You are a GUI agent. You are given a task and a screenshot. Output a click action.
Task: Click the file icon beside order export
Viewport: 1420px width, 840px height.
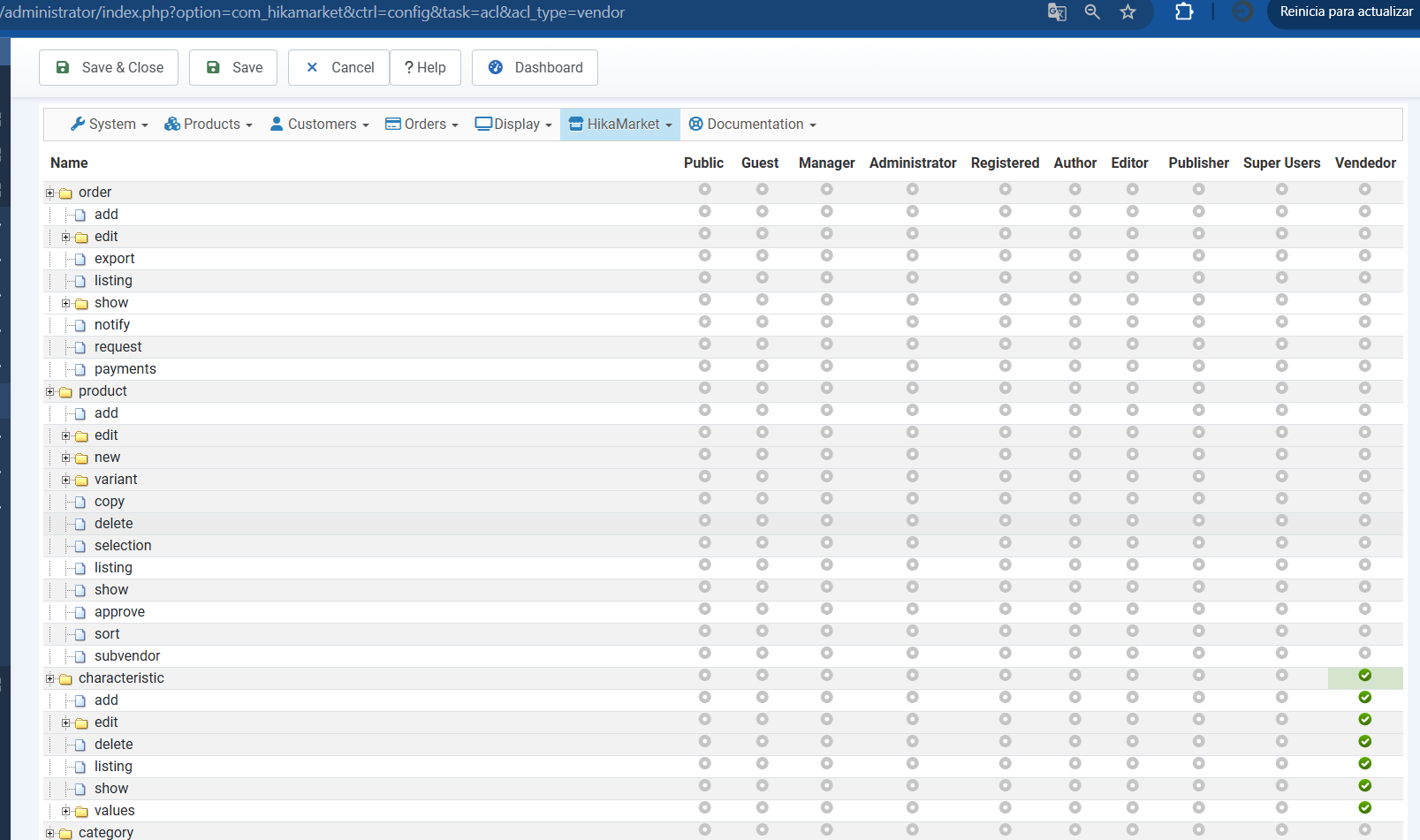(80, 260)
